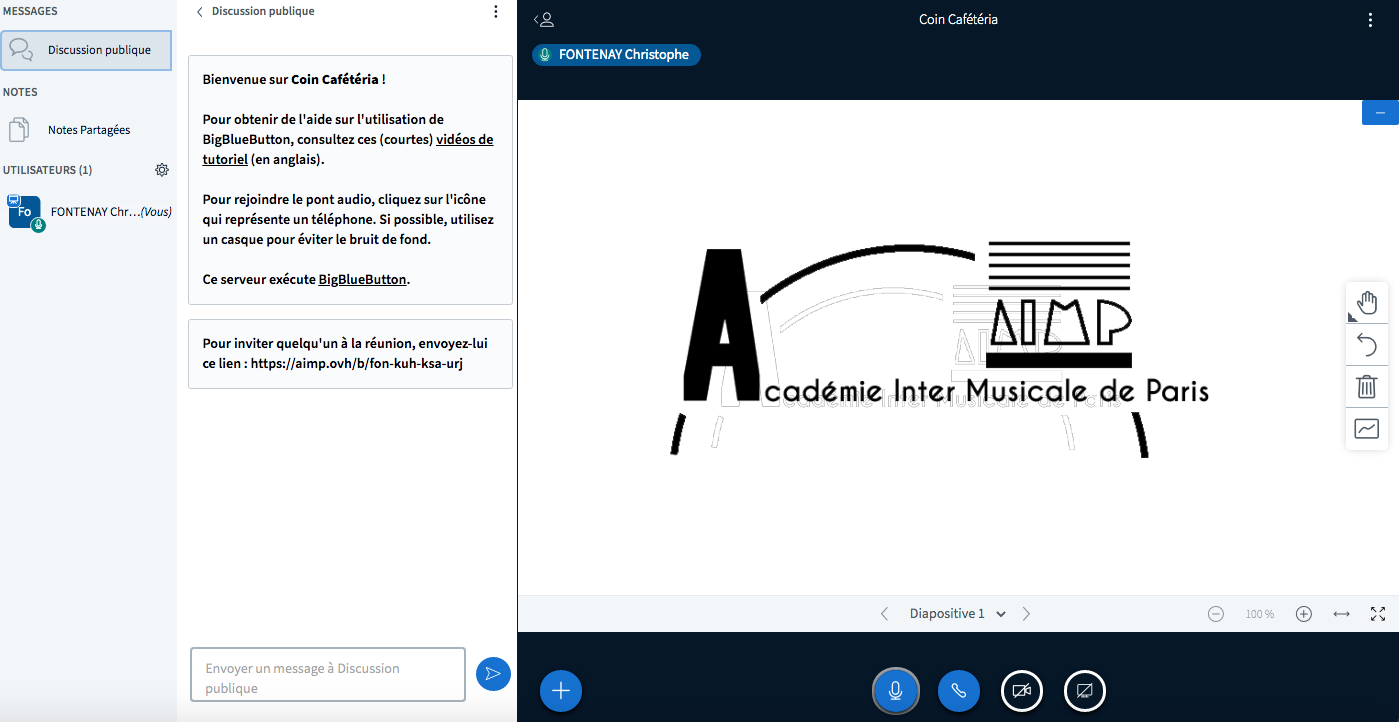The image size is (1399, 722).
Task: Open the blue plus actions menu
Action: point(561,691)
